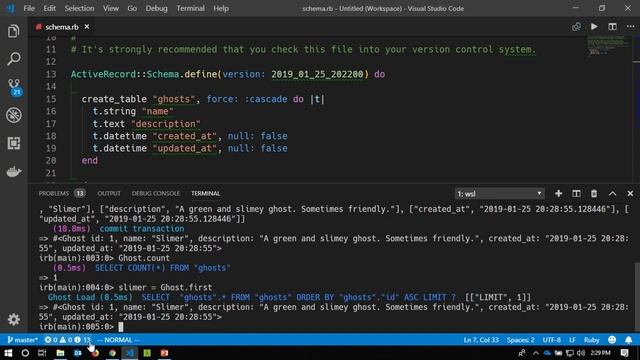This screenshot has width=640, height=360.
Task: Close the schema.rb editor tab
Action: 87,27
